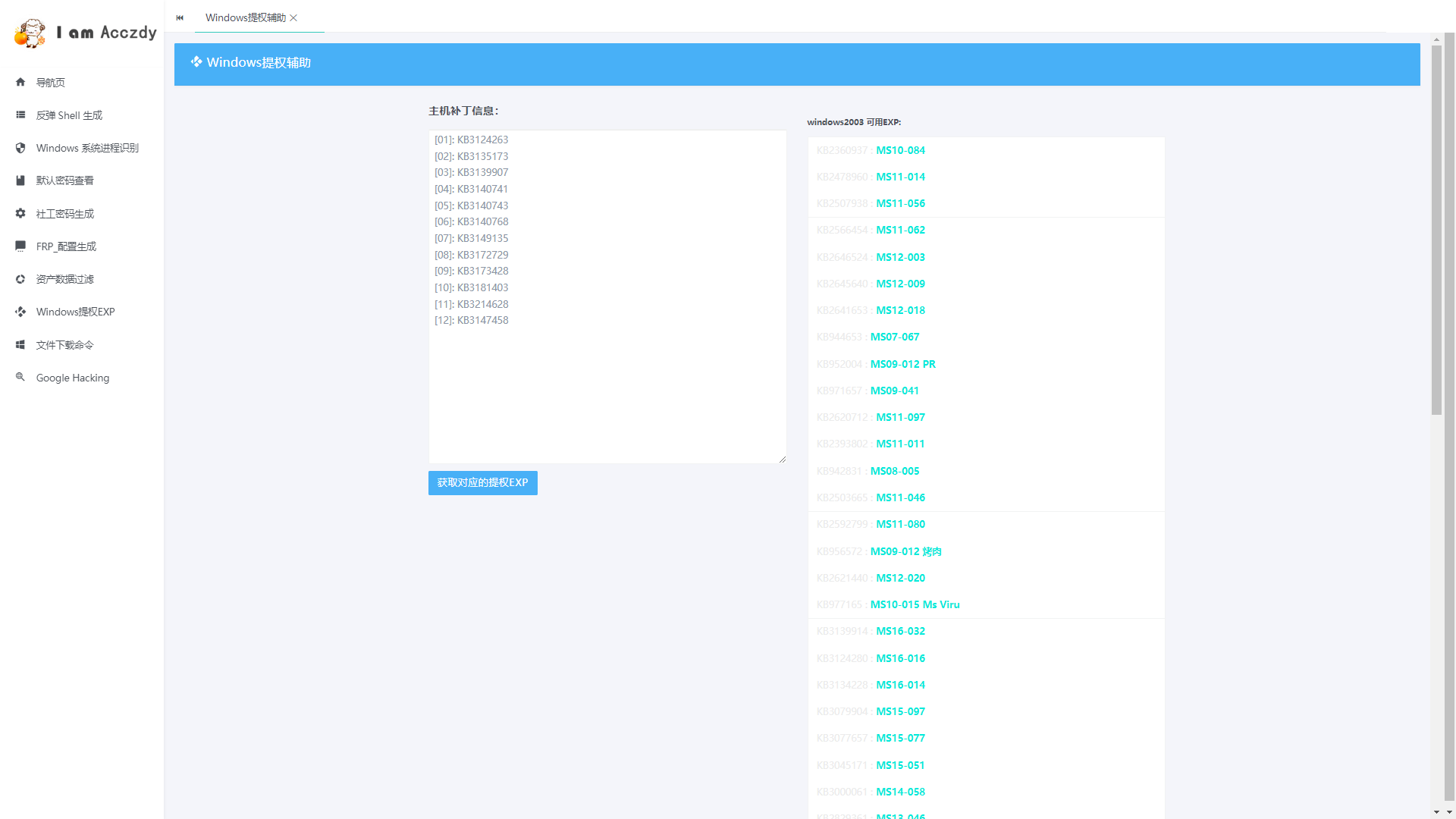This screenshot has width=1456, height=819.
Task: Click the KB3139914 patch number text
Action: [842, 631]
